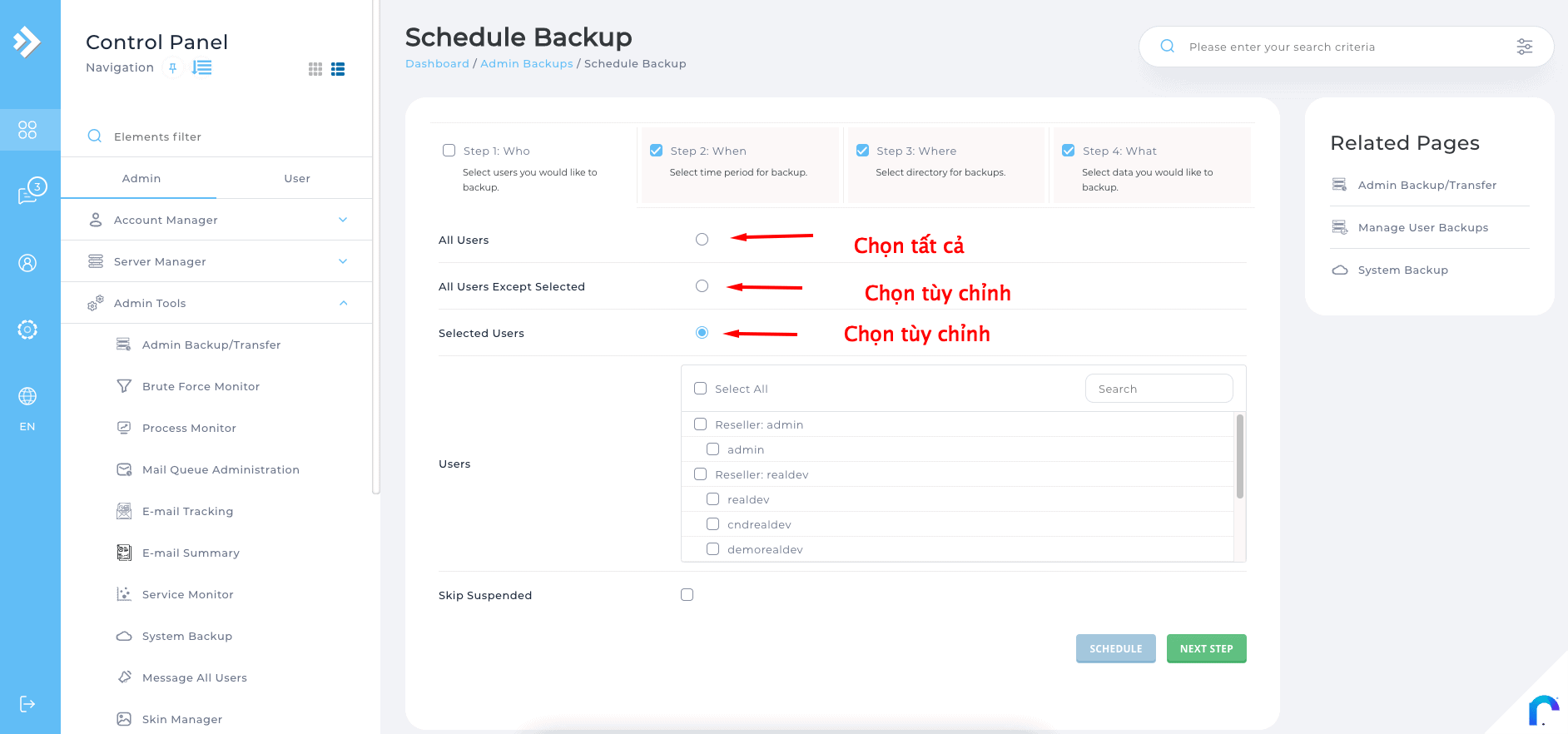This screenshot has width=1568, height=734.
Task: Click the globe language icon
Action: click(x=27, y=396)
